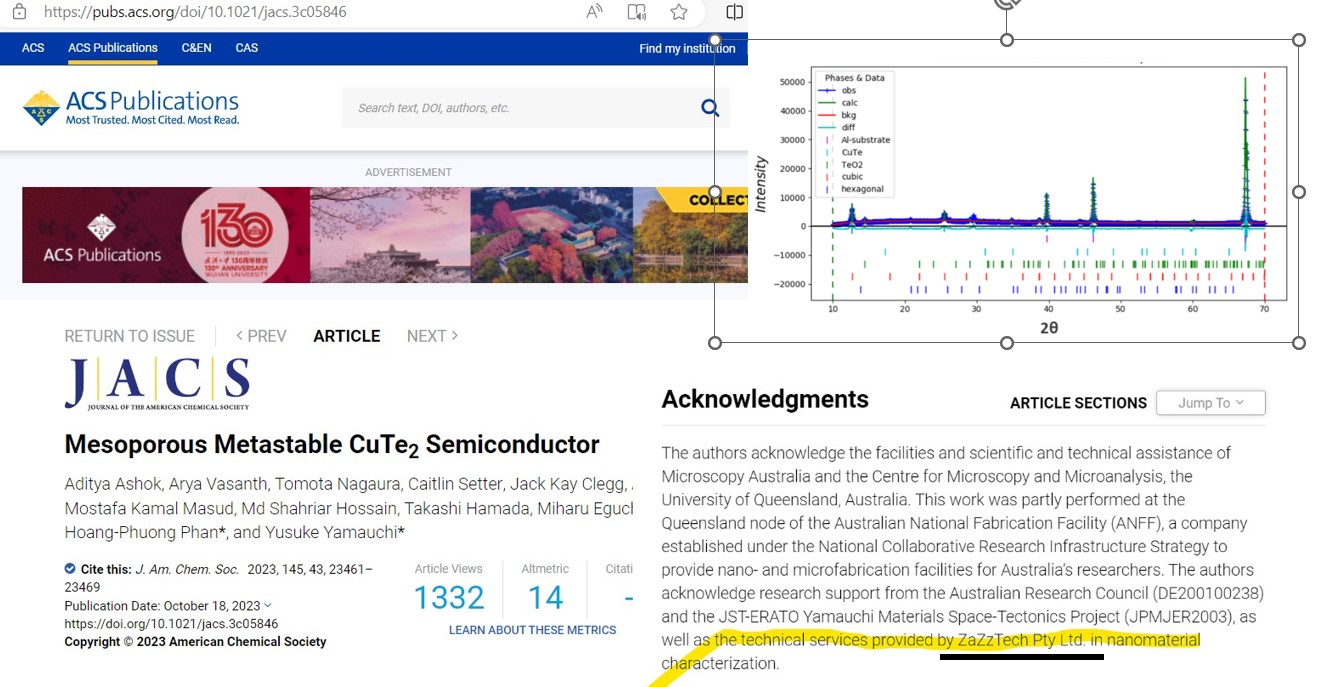Image resolution: width=1323 pixels, height=687 pixels.
Task: Open the Jump To dropdown
Action: [x=1210, y=403]
